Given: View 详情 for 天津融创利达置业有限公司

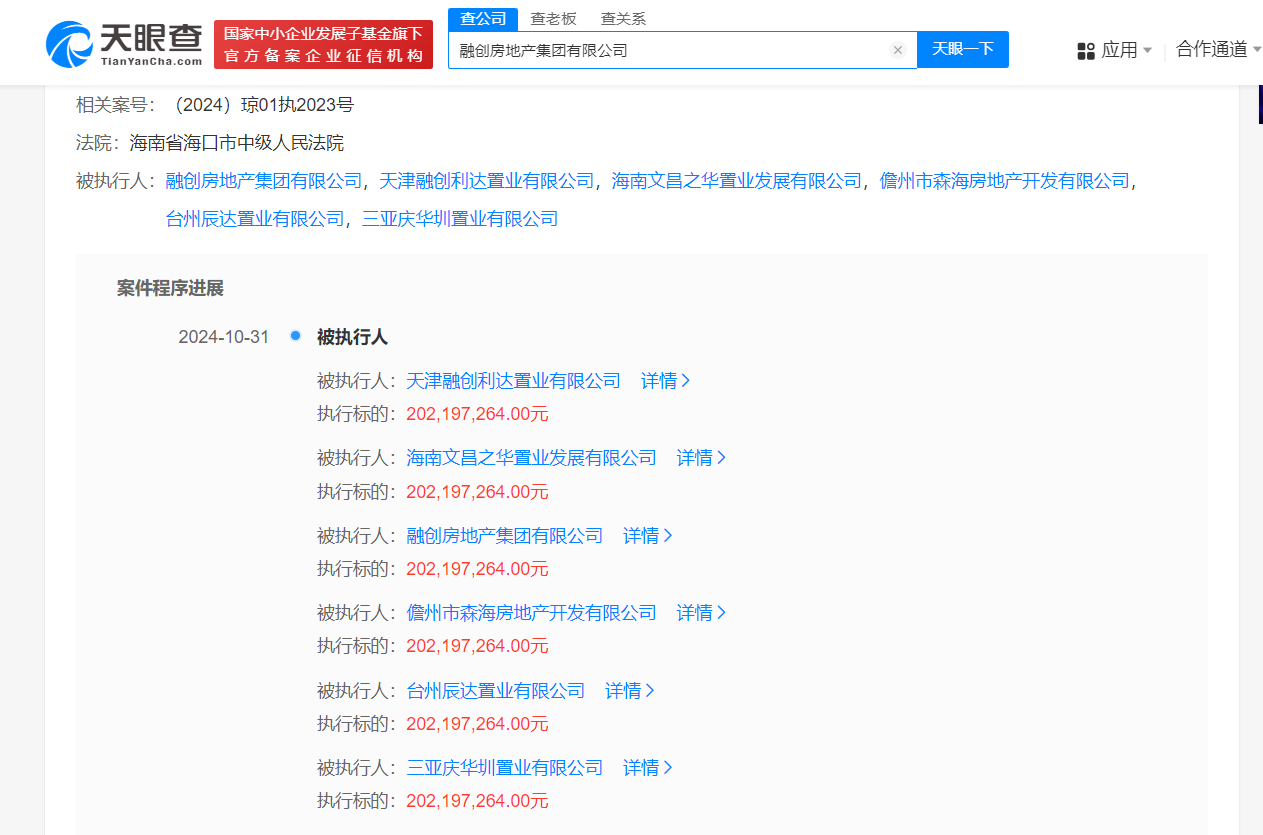Looking at the screenshot, I should point(666,381).
